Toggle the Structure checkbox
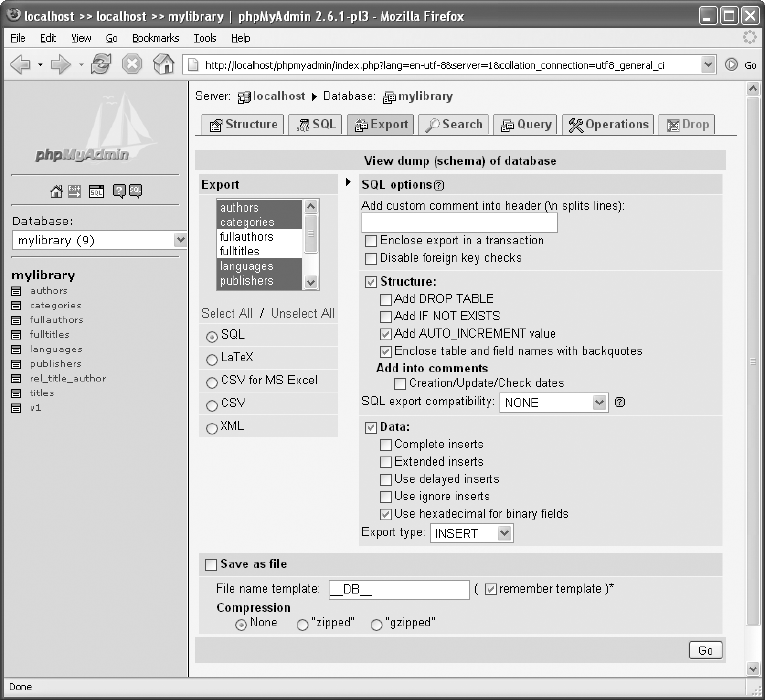 [371, 282]
